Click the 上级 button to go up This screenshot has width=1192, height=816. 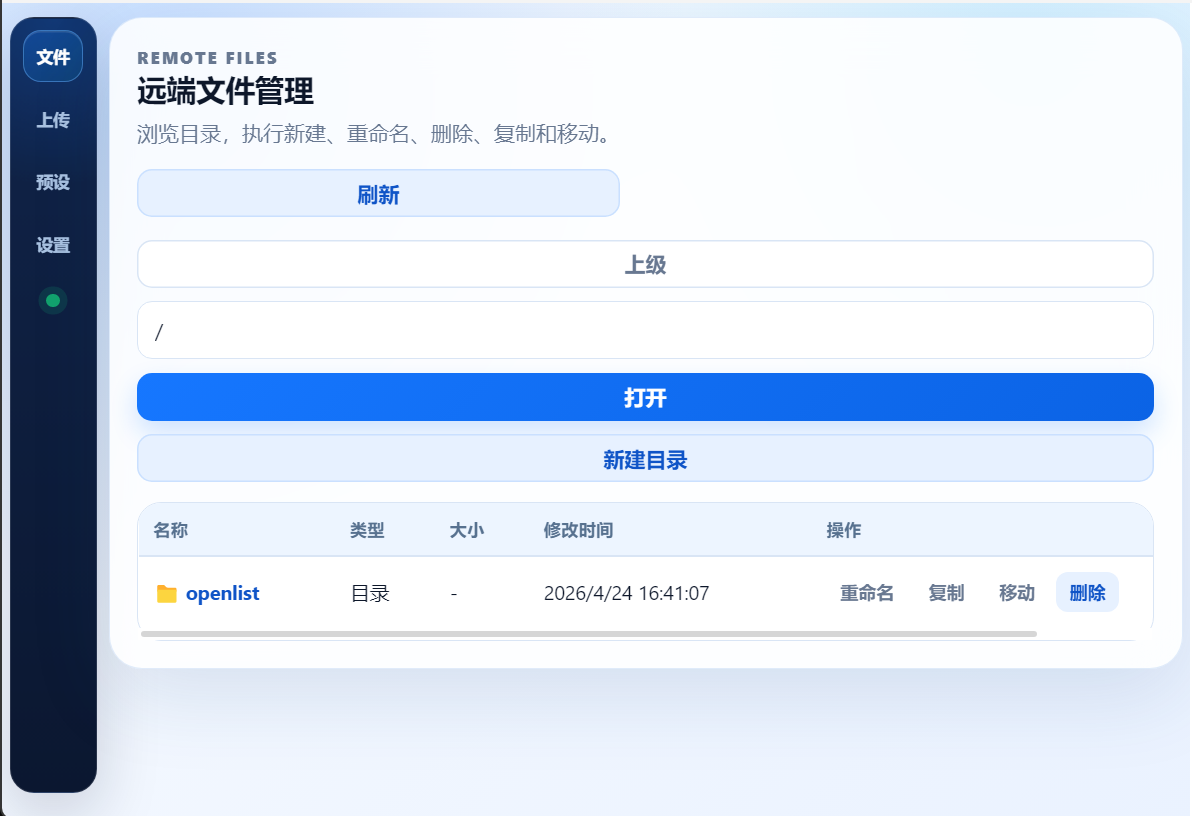(645, 264)
